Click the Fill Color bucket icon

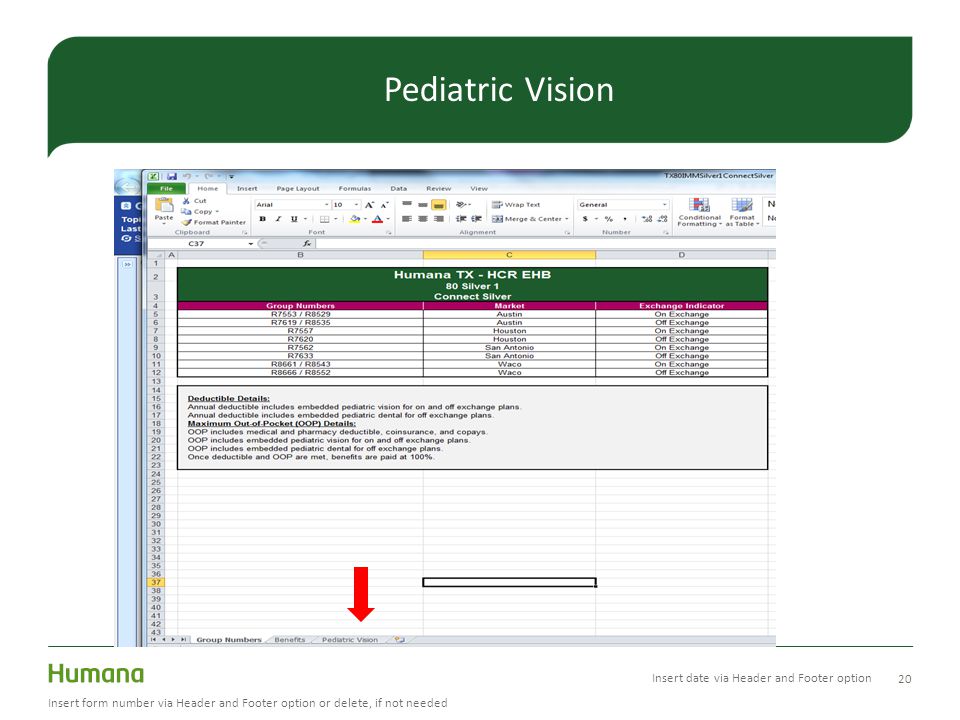pos(354,219)
